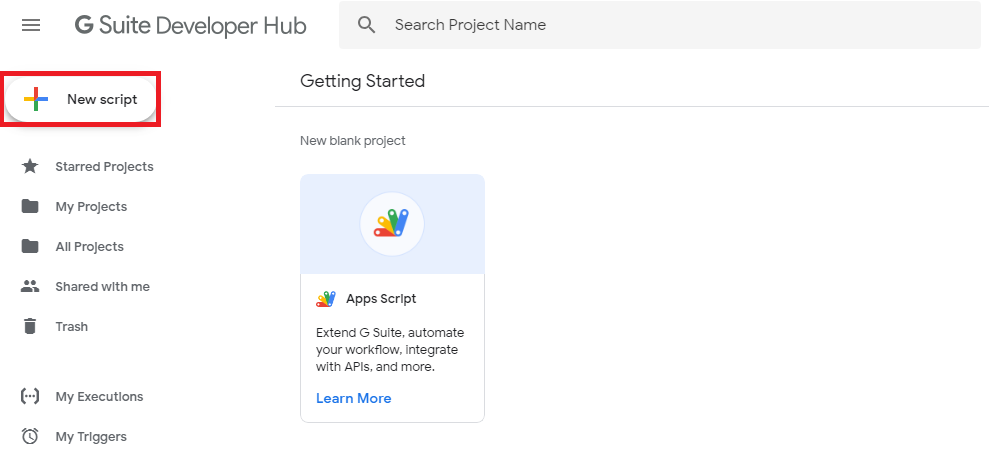Image resolution: width=989 pixels, height=460 pixels.
Task: Open the Trash section
Action: pos(71,326)
